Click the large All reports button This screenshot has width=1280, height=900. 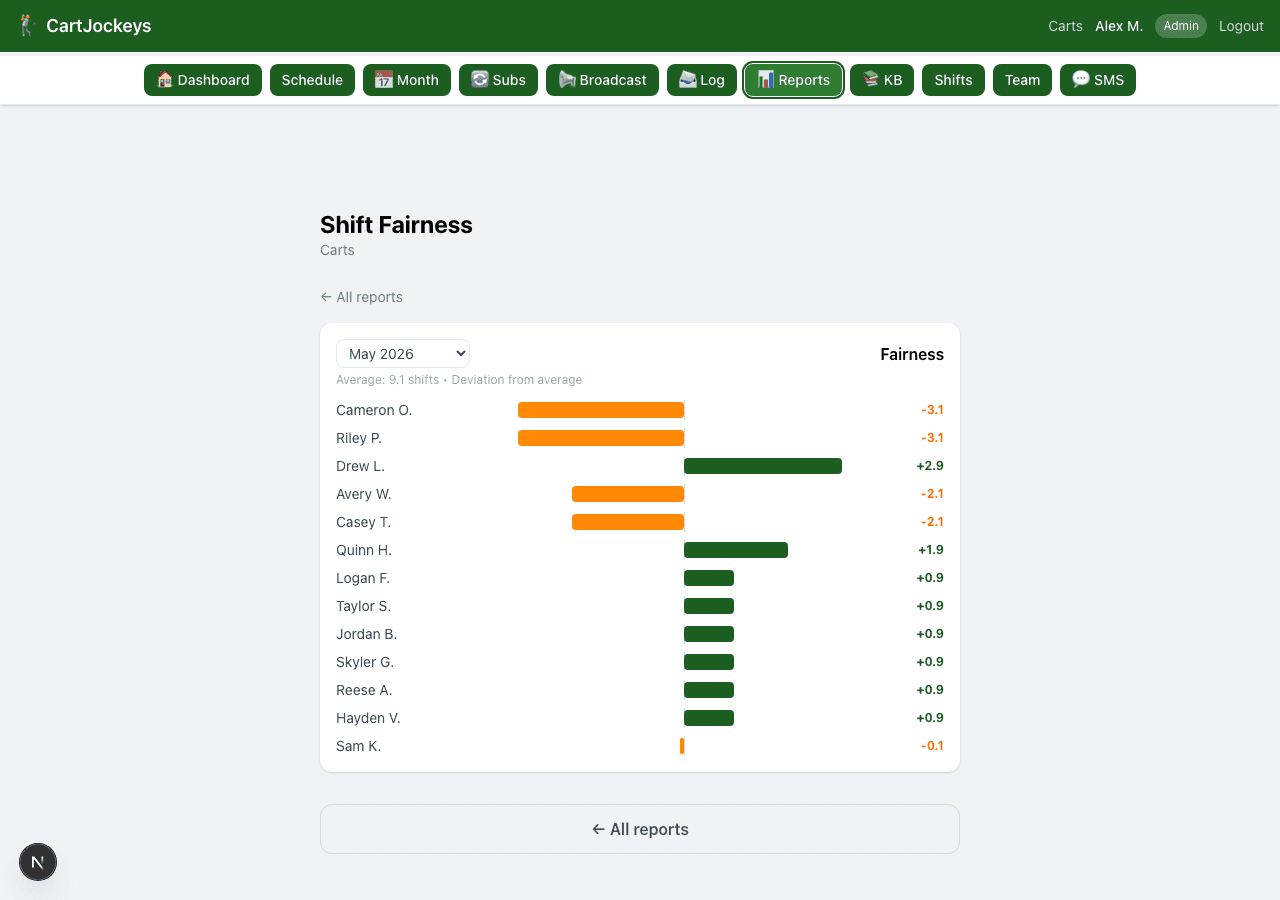tap(640, 829)
